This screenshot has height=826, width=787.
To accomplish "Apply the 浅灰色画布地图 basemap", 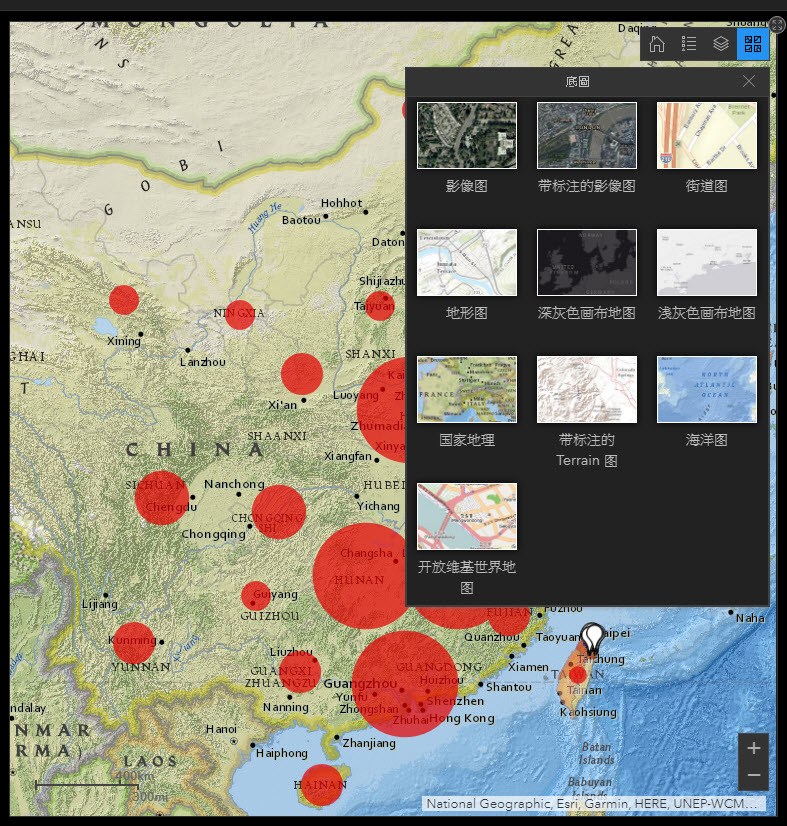I will pyautogui.click(x=706, y=262).
